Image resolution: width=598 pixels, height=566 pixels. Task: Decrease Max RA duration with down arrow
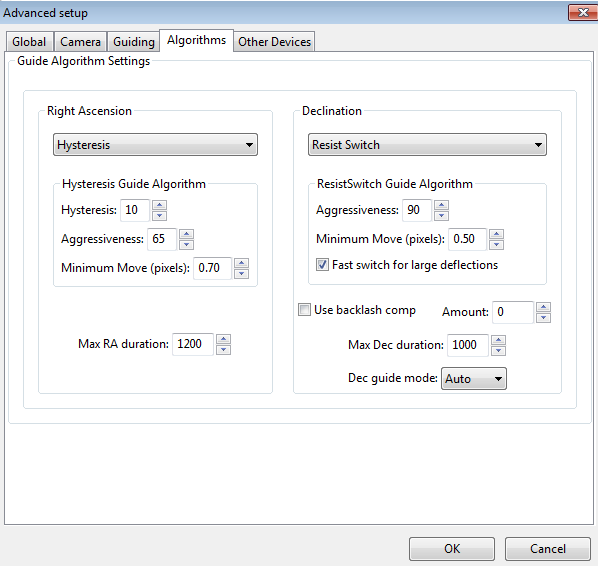click(223, 350)
